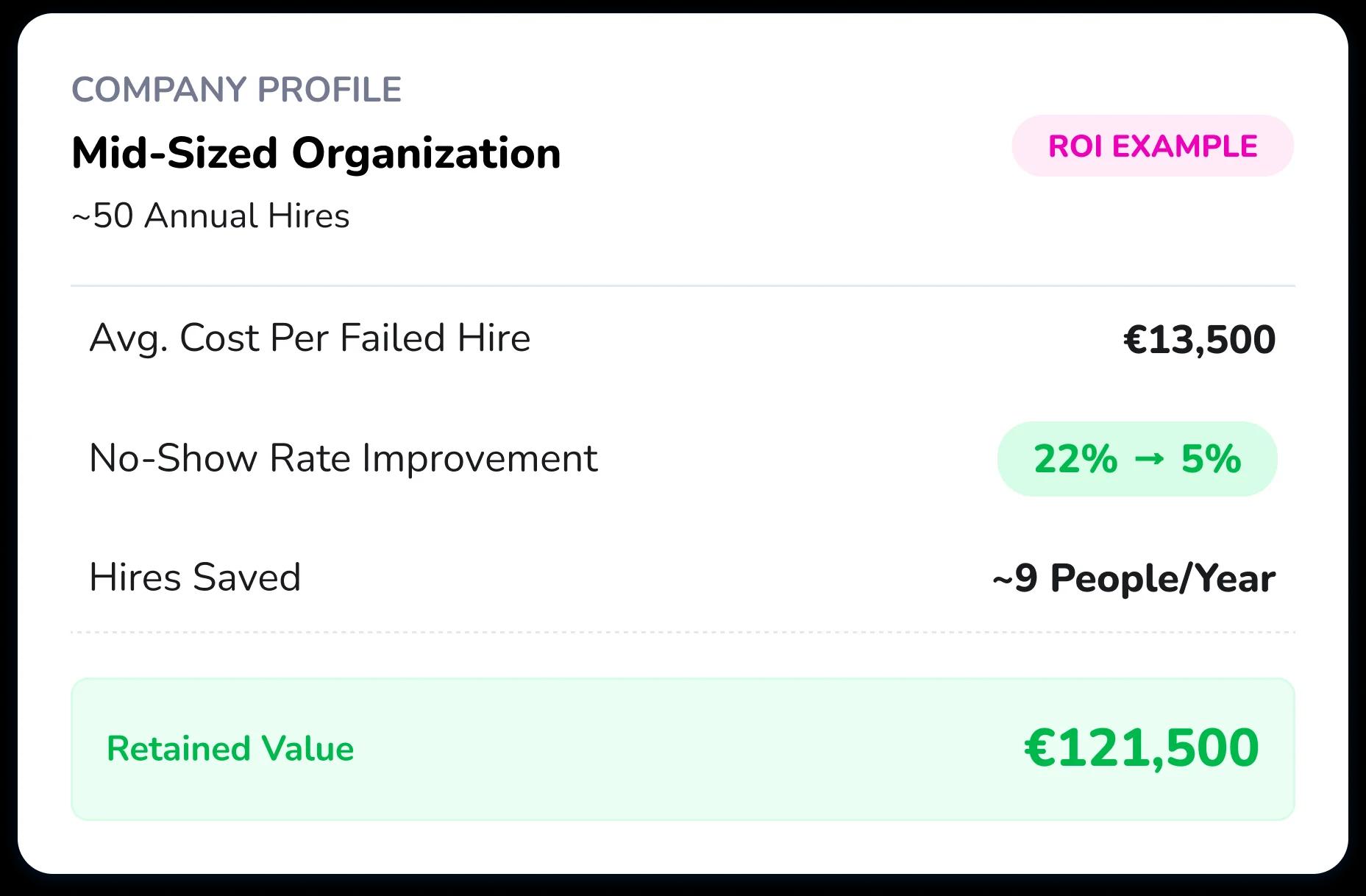The width and height of the screenshot is (1366, 896).
Task: Click the euro symbol in €121,500
Action: [x=1039, y=748]
